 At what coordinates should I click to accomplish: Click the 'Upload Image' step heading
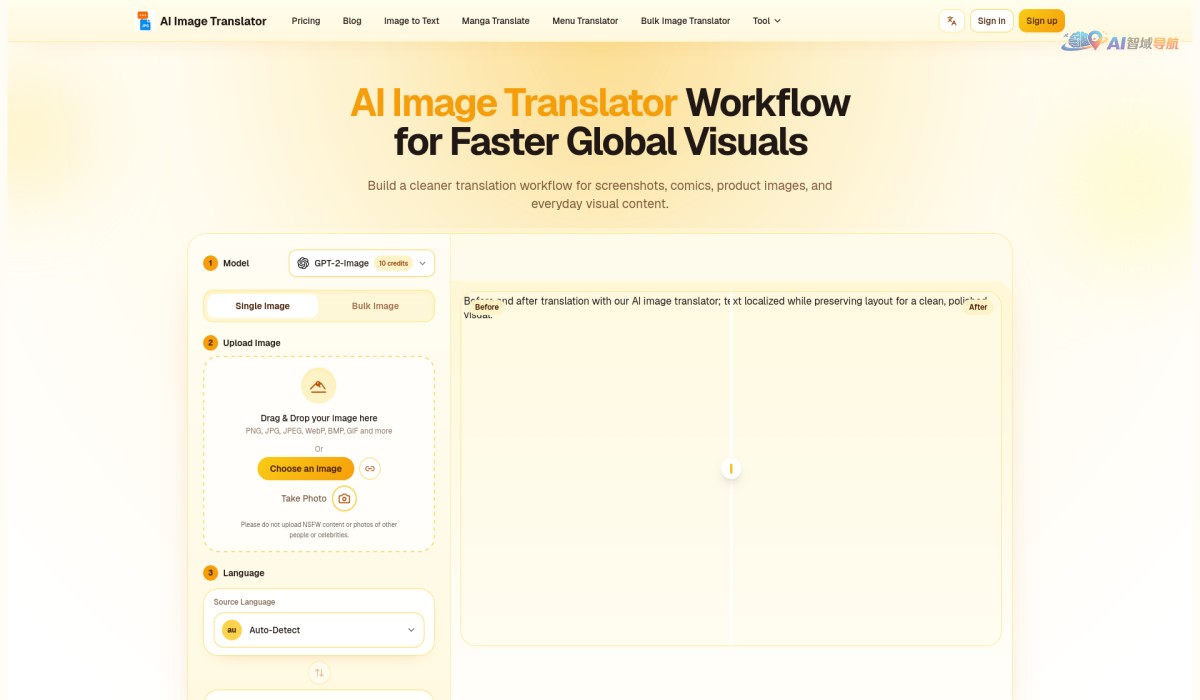(x=252, y=343)
